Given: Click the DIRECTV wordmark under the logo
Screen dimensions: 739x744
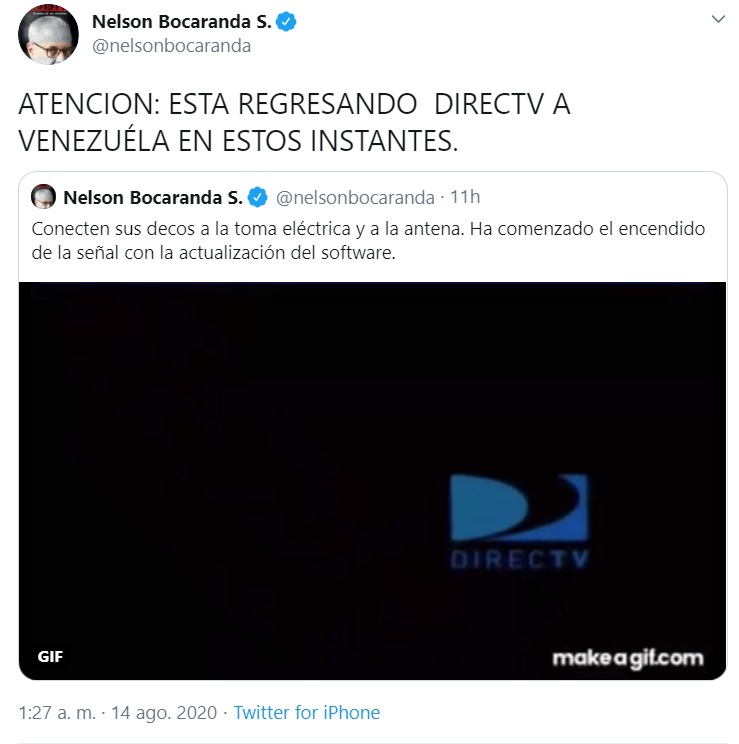Looking at the screenshot, I should [519, 559].
